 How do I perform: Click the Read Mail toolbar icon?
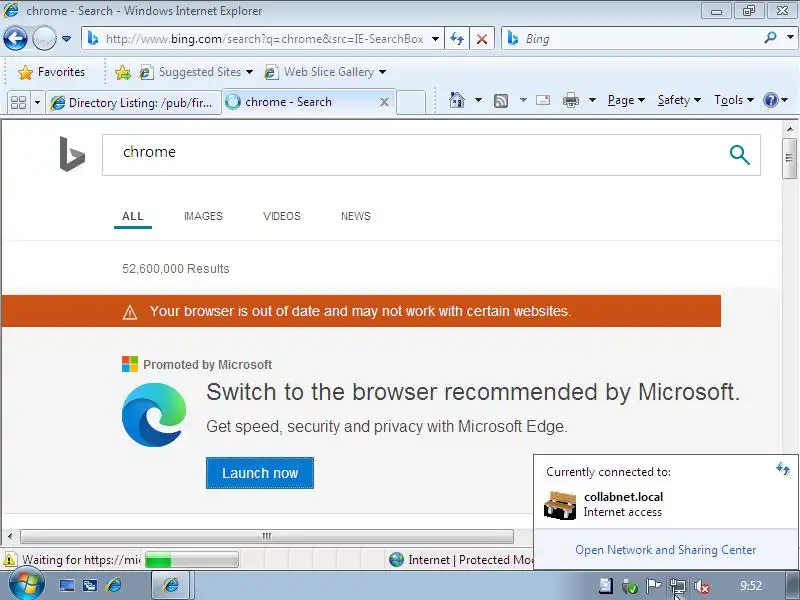click(543, 100)
